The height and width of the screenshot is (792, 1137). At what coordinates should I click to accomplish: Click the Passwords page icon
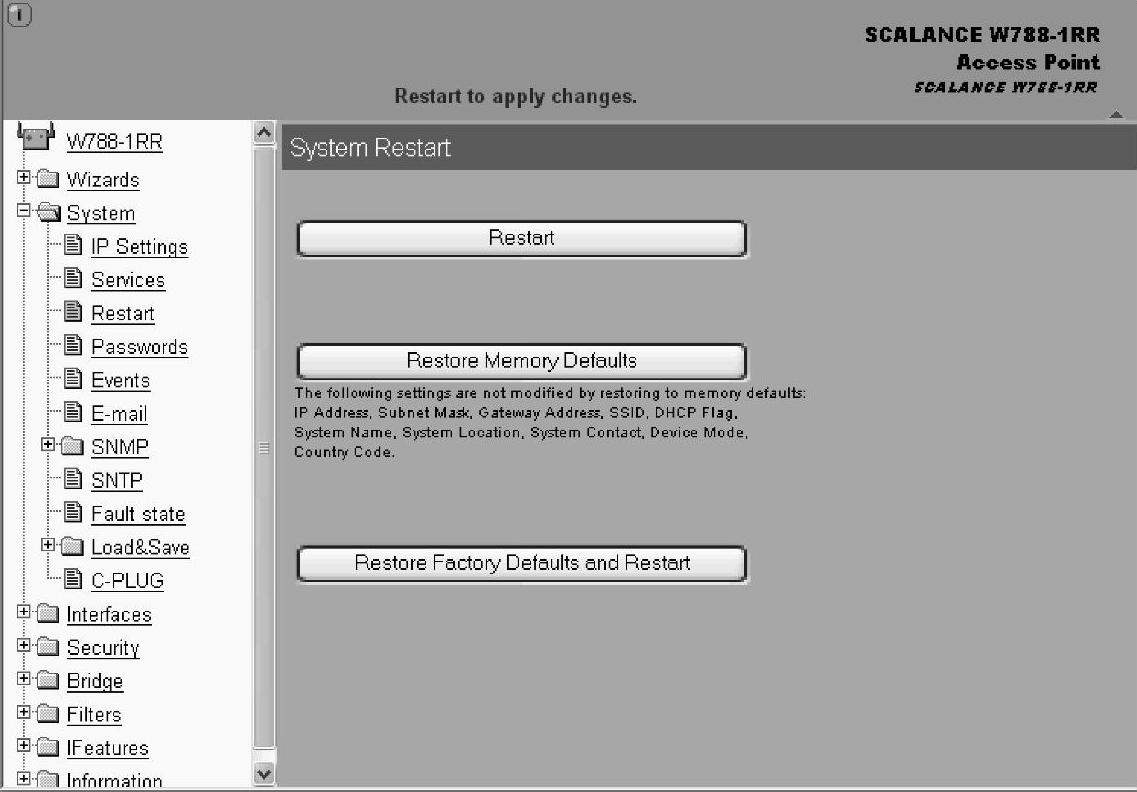(x=73, y=345)
